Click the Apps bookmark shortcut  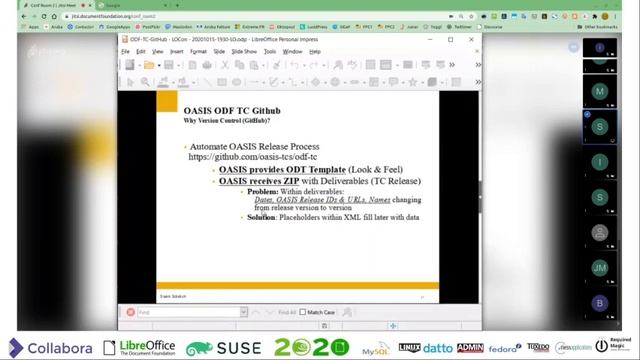[30, 27]
